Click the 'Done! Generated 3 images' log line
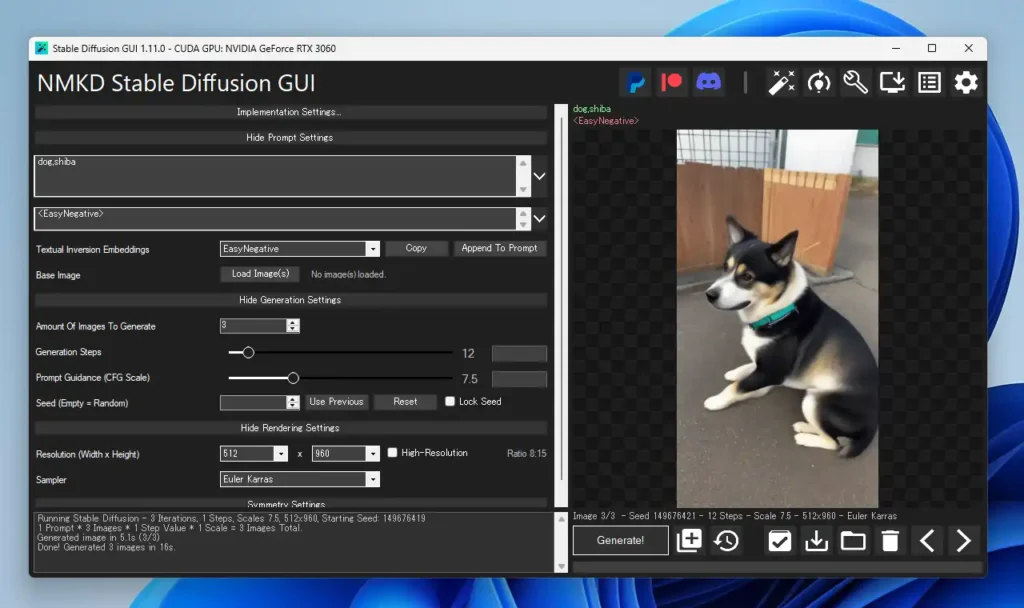 click(106, 547)
